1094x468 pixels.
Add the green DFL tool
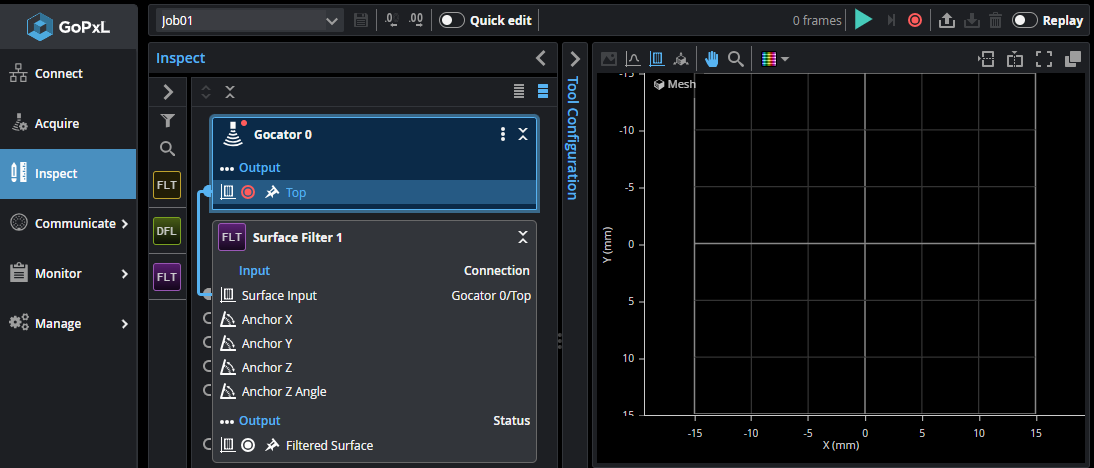[167, 231]
